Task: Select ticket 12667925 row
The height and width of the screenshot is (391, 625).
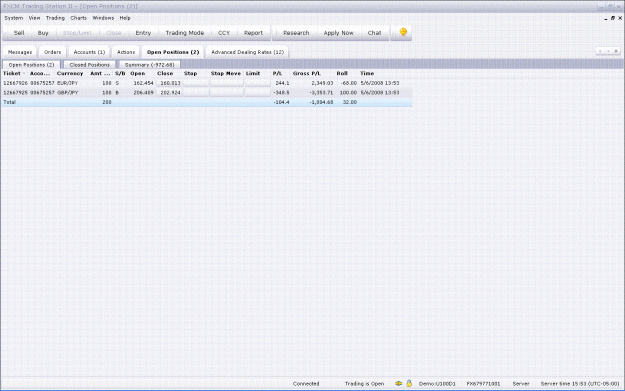Action: (206, 92)
